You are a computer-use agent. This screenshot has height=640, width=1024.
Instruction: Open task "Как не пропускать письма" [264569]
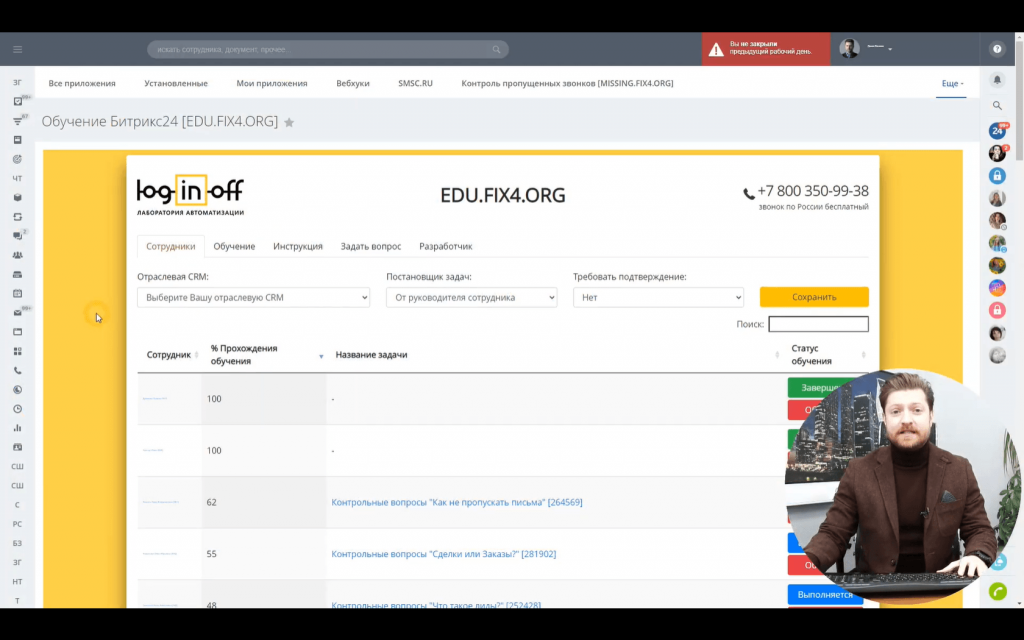(456, 502)
